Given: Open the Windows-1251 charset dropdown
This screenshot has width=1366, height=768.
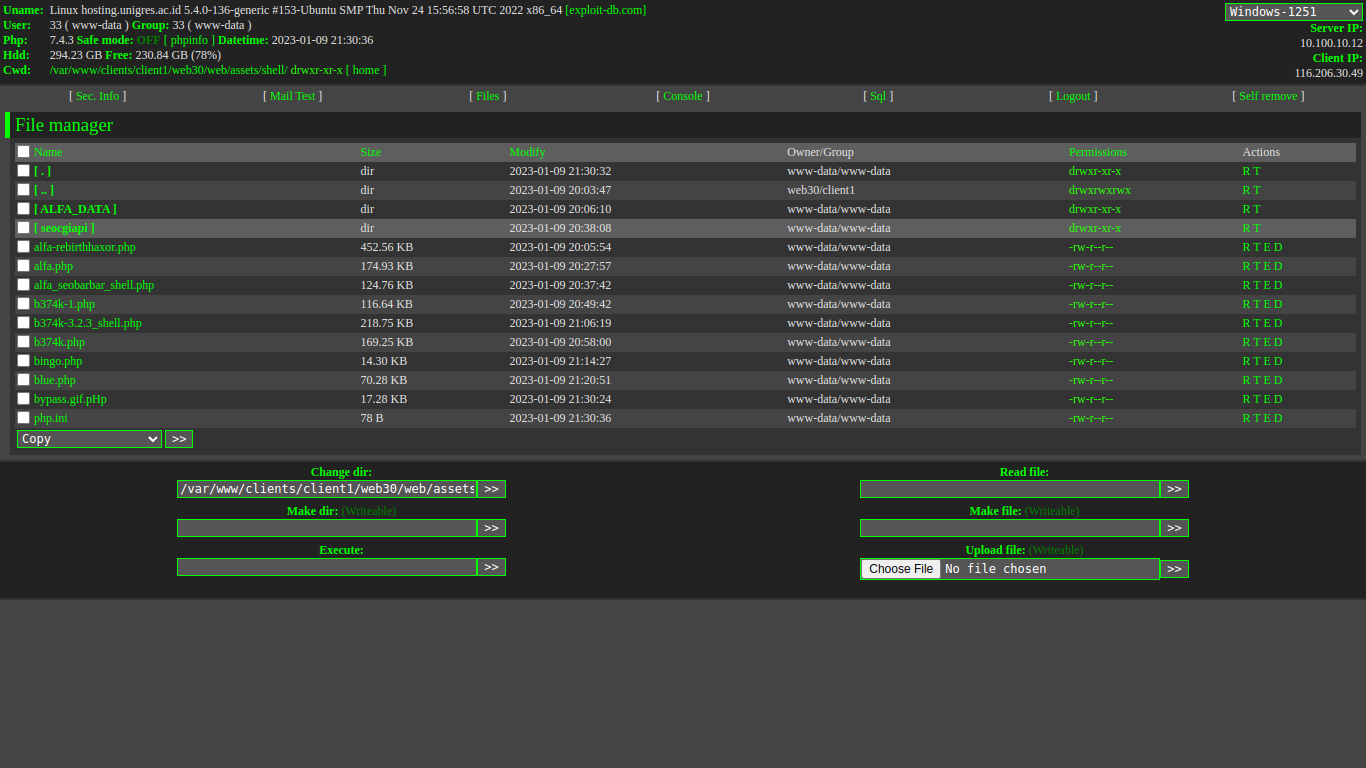Looking at the screenshot, I should point(1294,12).
